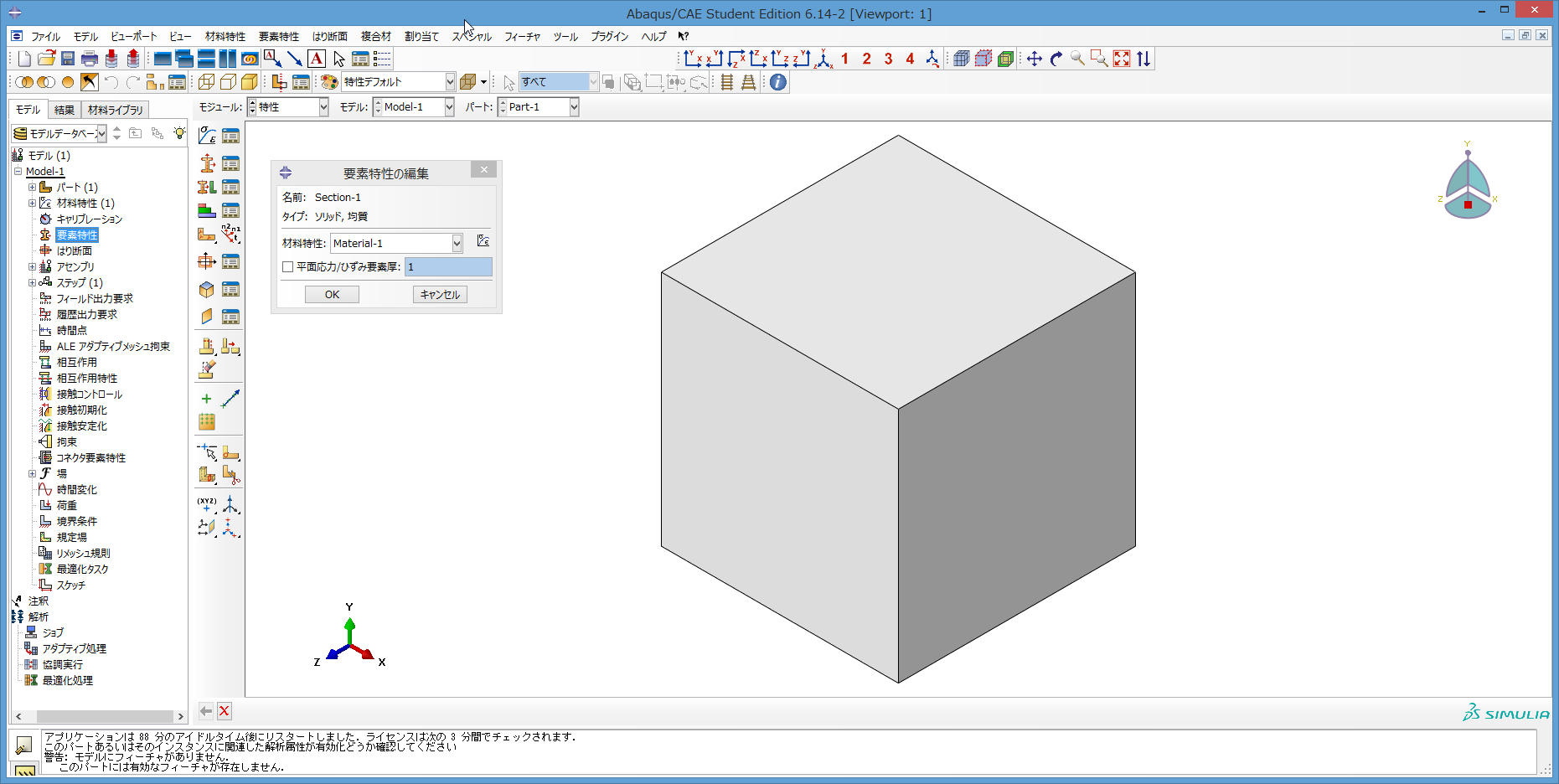Click the color code palette icon

[x=329, y=82]
